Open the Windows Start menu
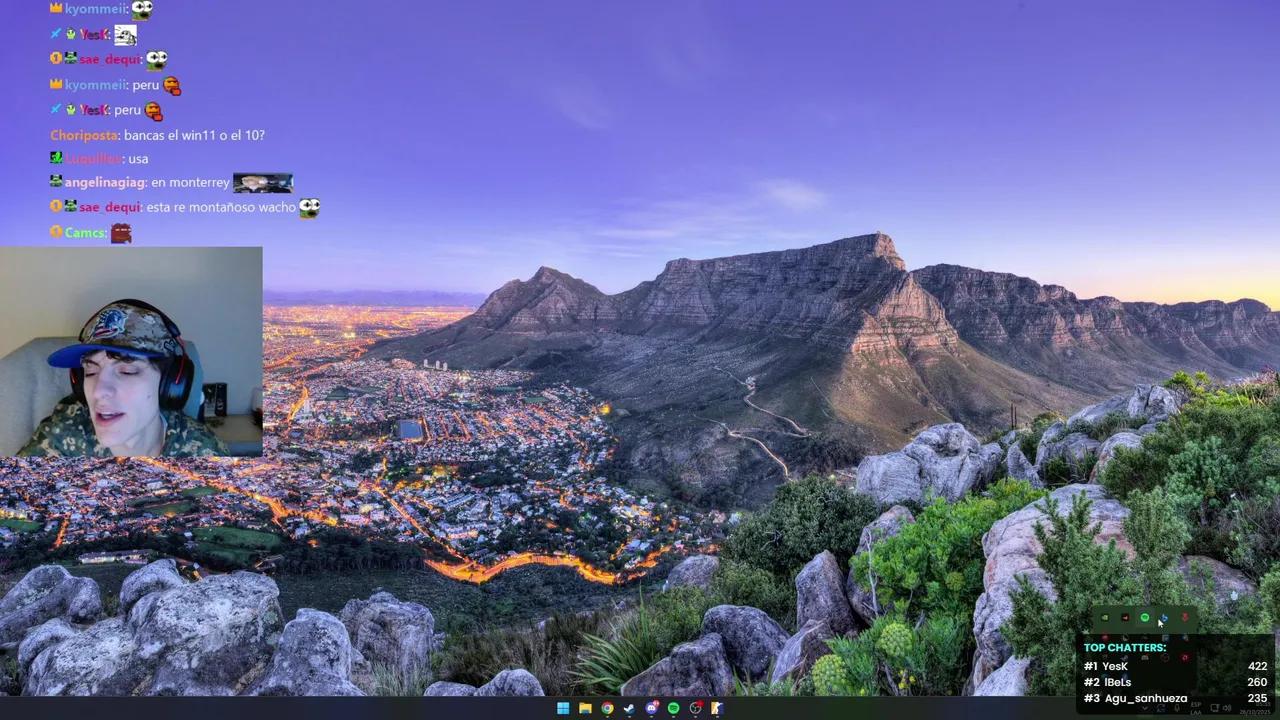The width and height of the screenshot is (1280, 720). (563, 708)
